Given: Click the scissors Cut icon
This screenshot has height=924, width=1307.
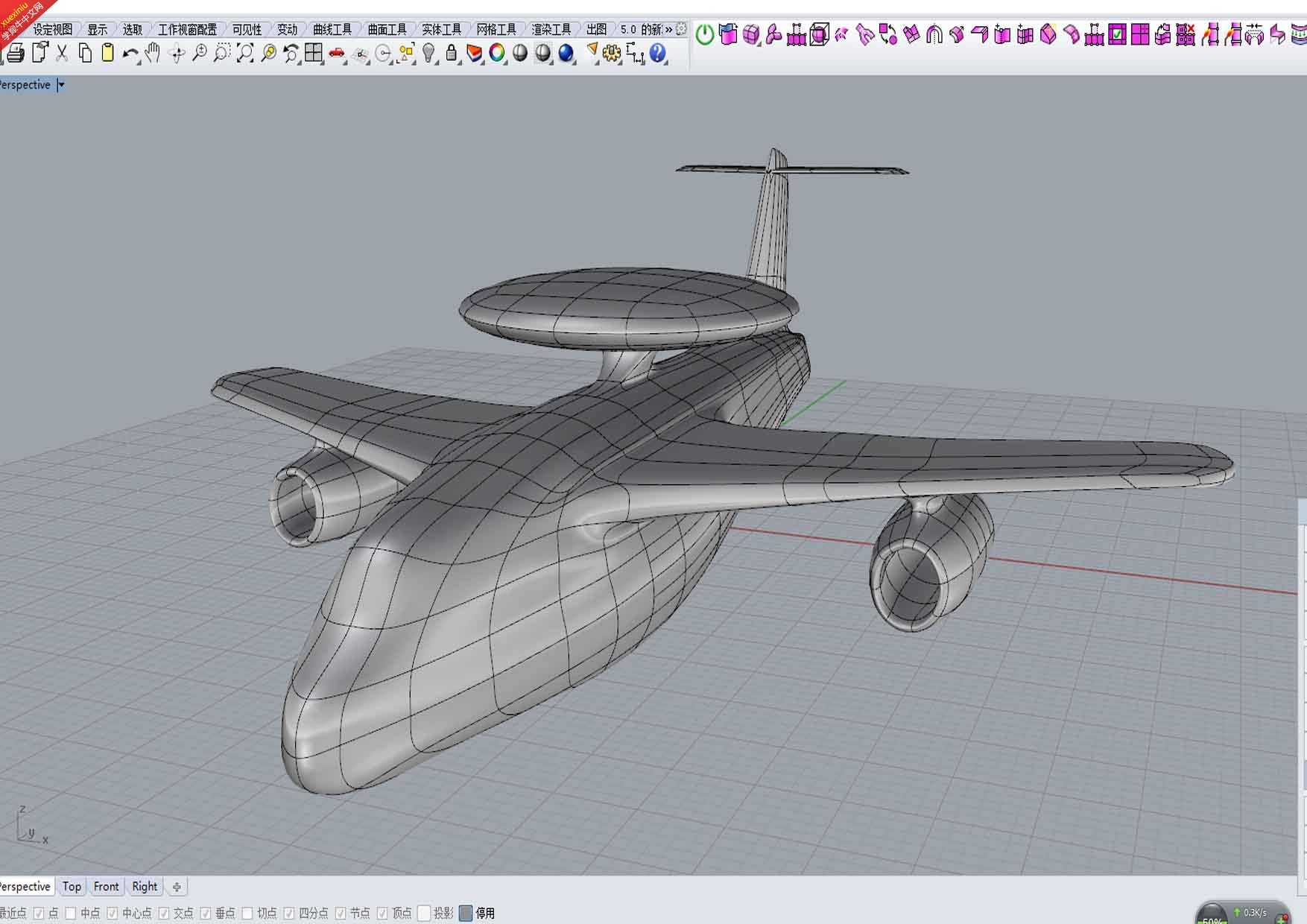Looking at the screenshot, I should tap(62, 53).
